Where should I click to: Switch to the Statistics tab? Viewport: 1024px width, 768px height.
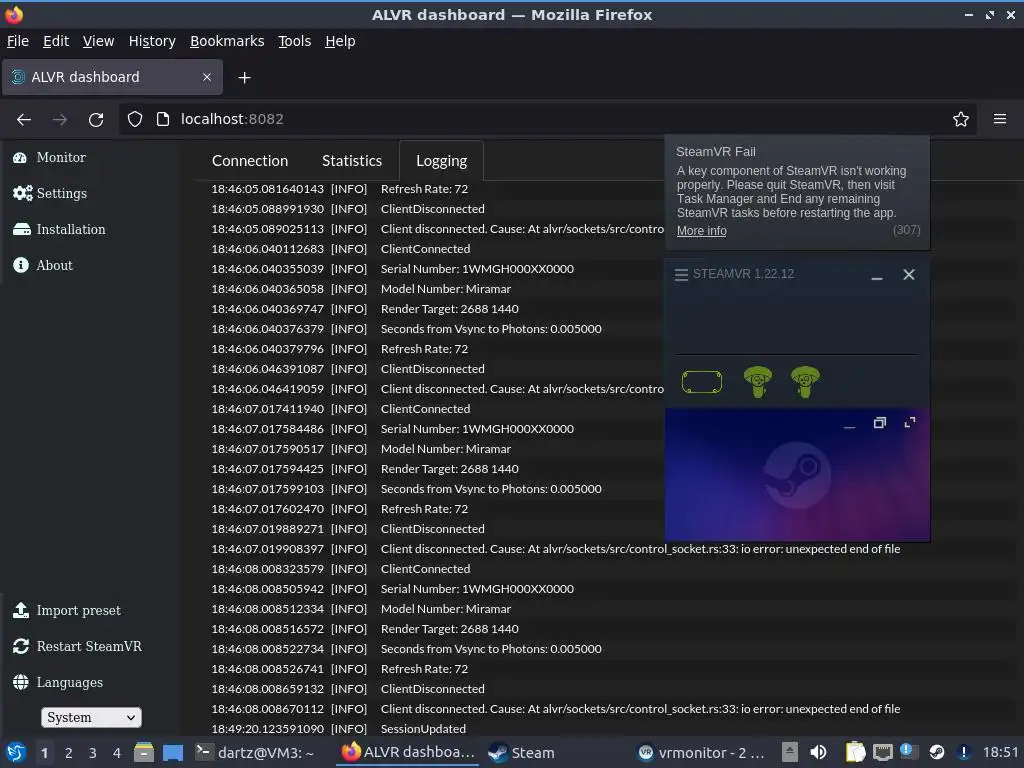coord(351,161)
